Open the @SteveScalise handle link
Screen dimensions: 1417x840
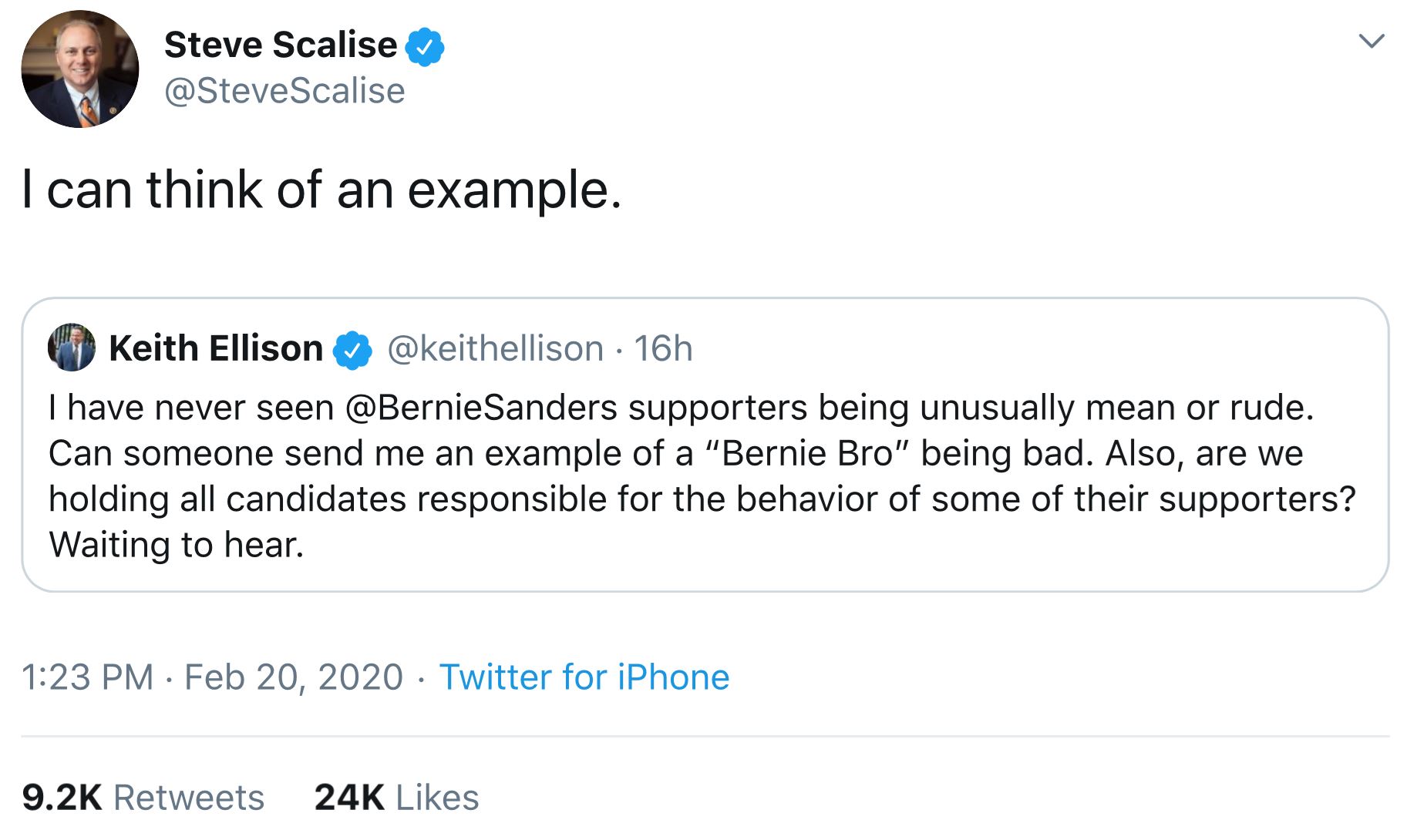click(x=284, y=91)
